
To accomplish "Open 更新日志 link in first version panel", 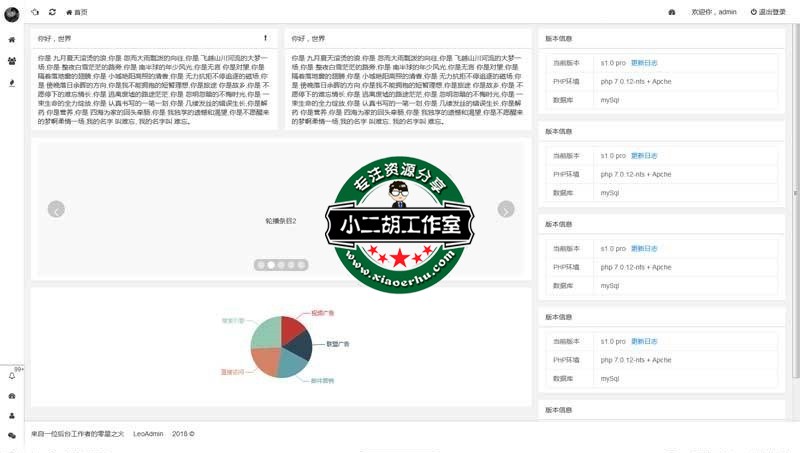I will (x=644, y=62).
